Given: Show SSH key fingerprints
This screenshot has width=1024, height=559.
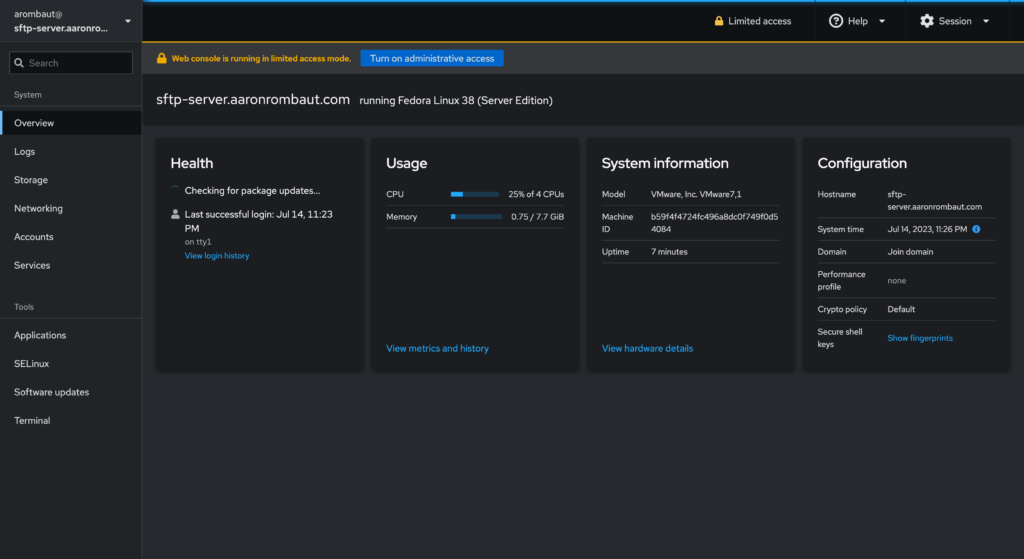Looking at the screenshot, I should [920, 338].
